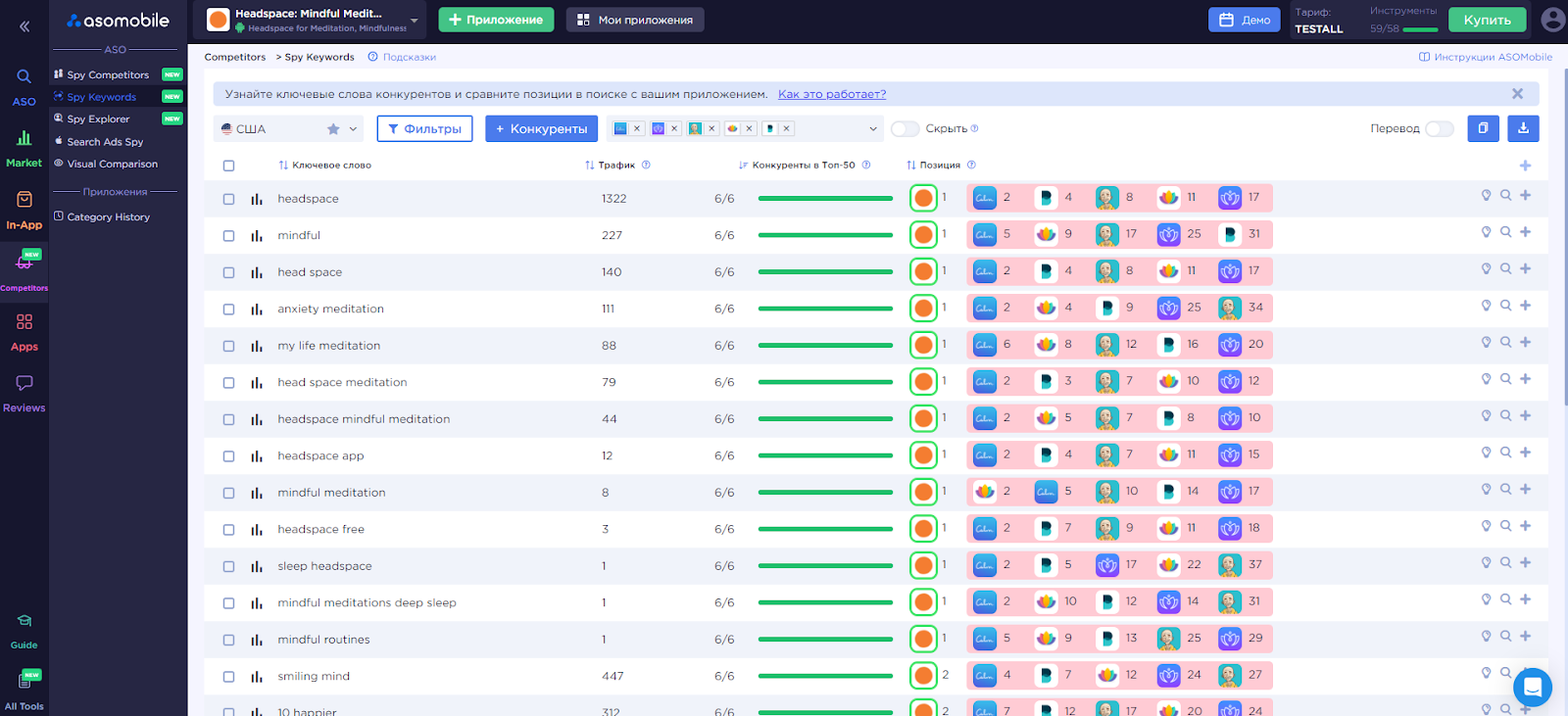1568x716 pixels.
Task: Expand the Headspace app selector dropdown
Action: pyautogui.click(x=415, y=20)
